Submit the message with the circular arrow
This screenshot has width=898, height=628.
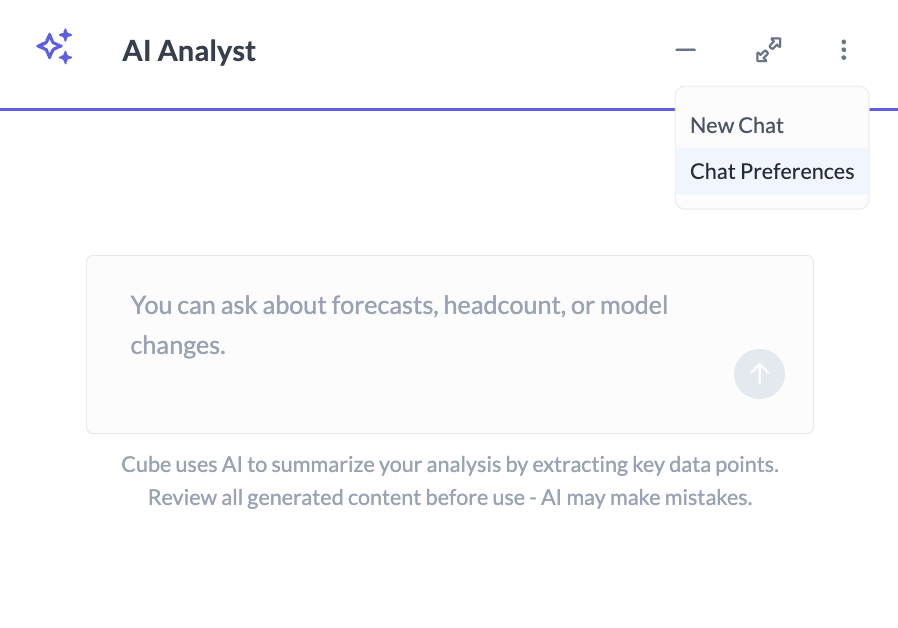point(759,374)
